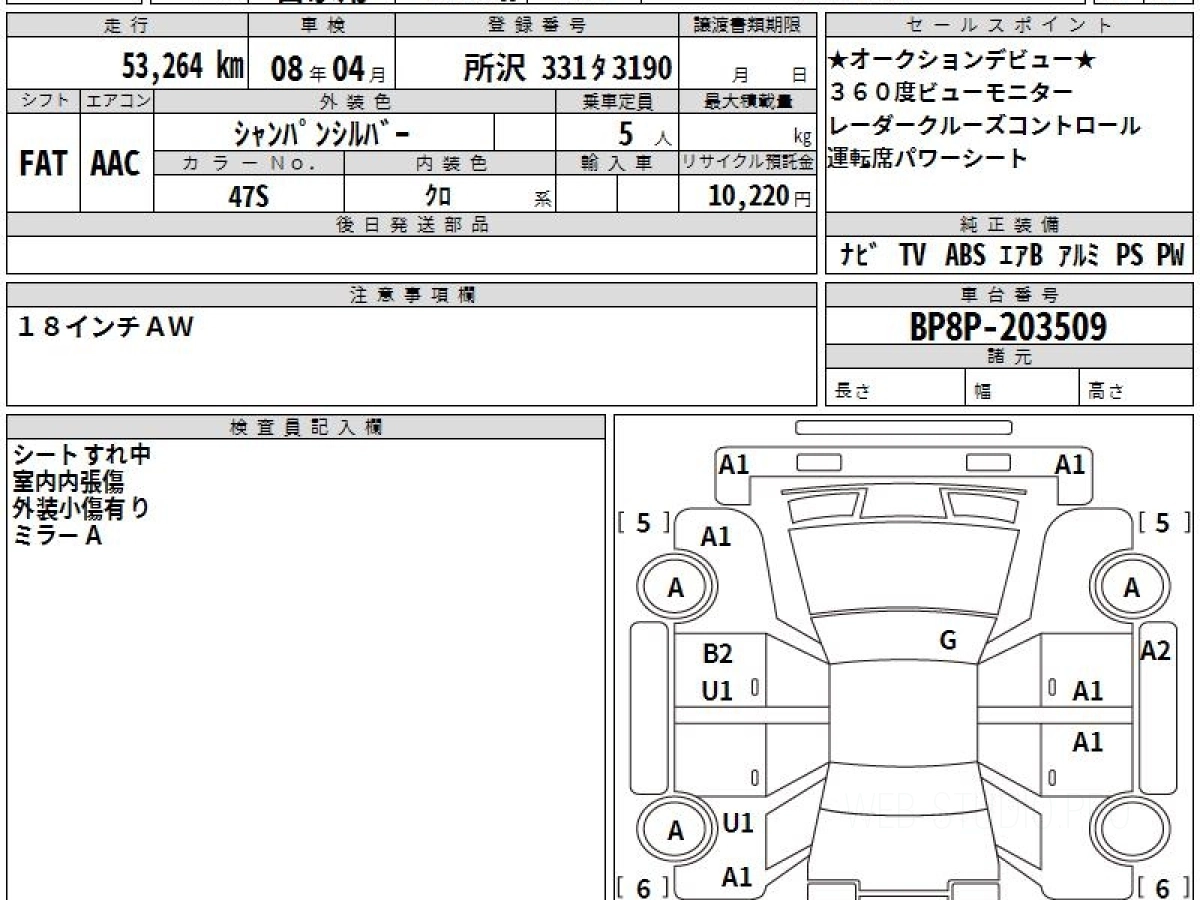Select the エアB equipment label

pos(1021,255)
